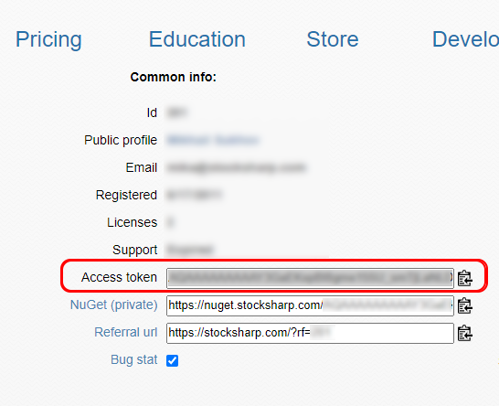Click the blurred Registered date value
The width and height of the screenshot is (499, 406).
pyautogui.click(x=194, y=195)
